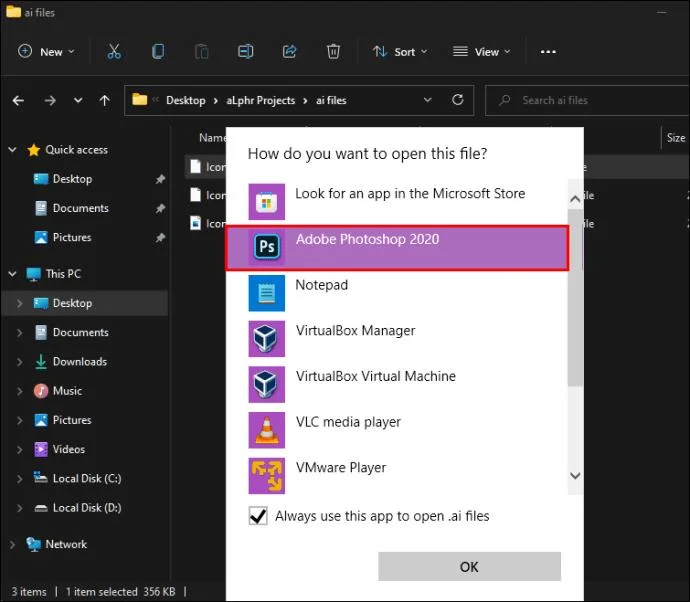Screen dimensions: 690x602
Task: Open Documents under Quick access
Action: click(x=81, y=208)
